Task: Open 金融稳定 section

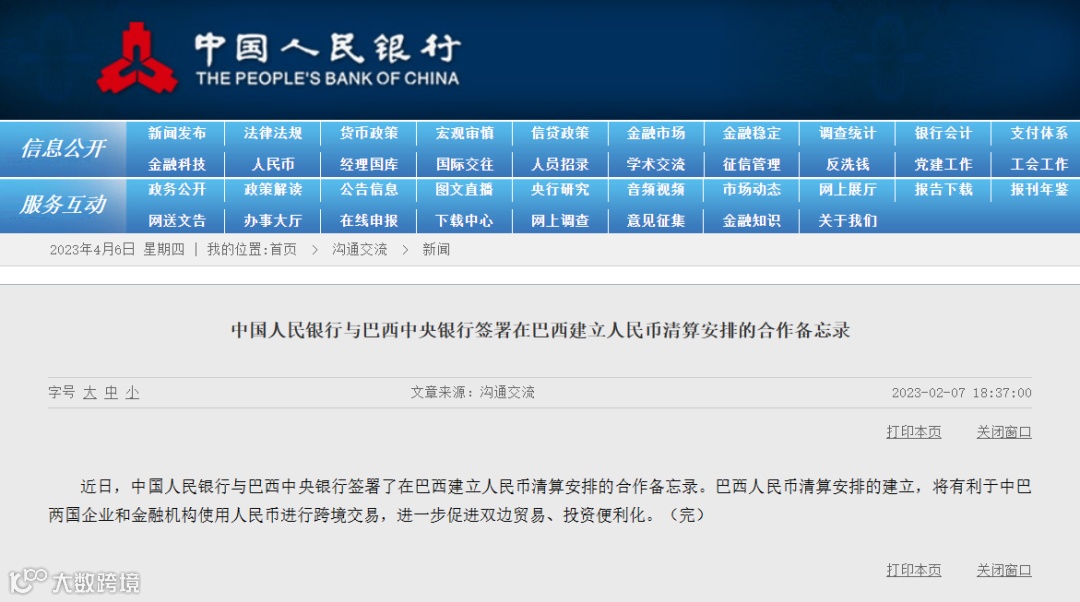Action: pos(751,133)
